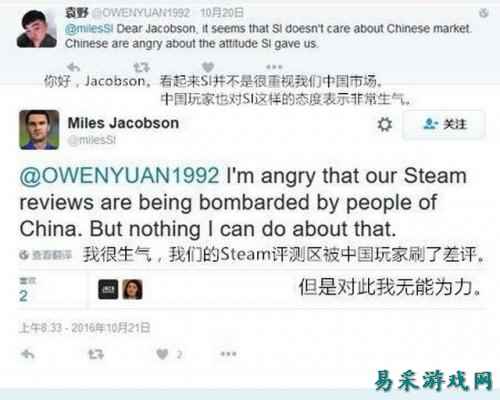Retweet the top tweet about Chinese market
The width and height of the screenshot is (500, 400).
point(142,67)
